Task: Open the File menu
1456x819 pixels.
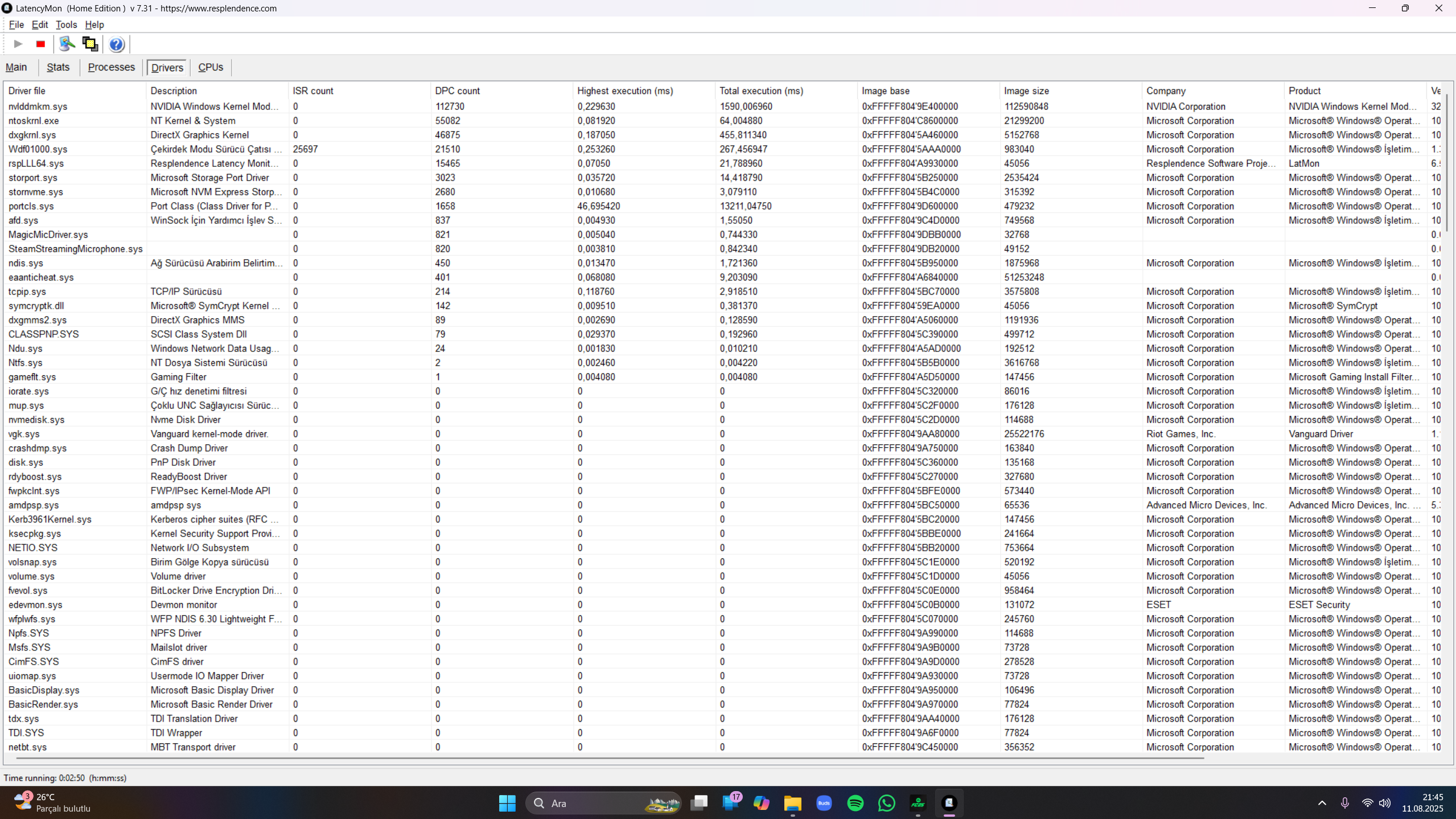Action: (16, 24)
